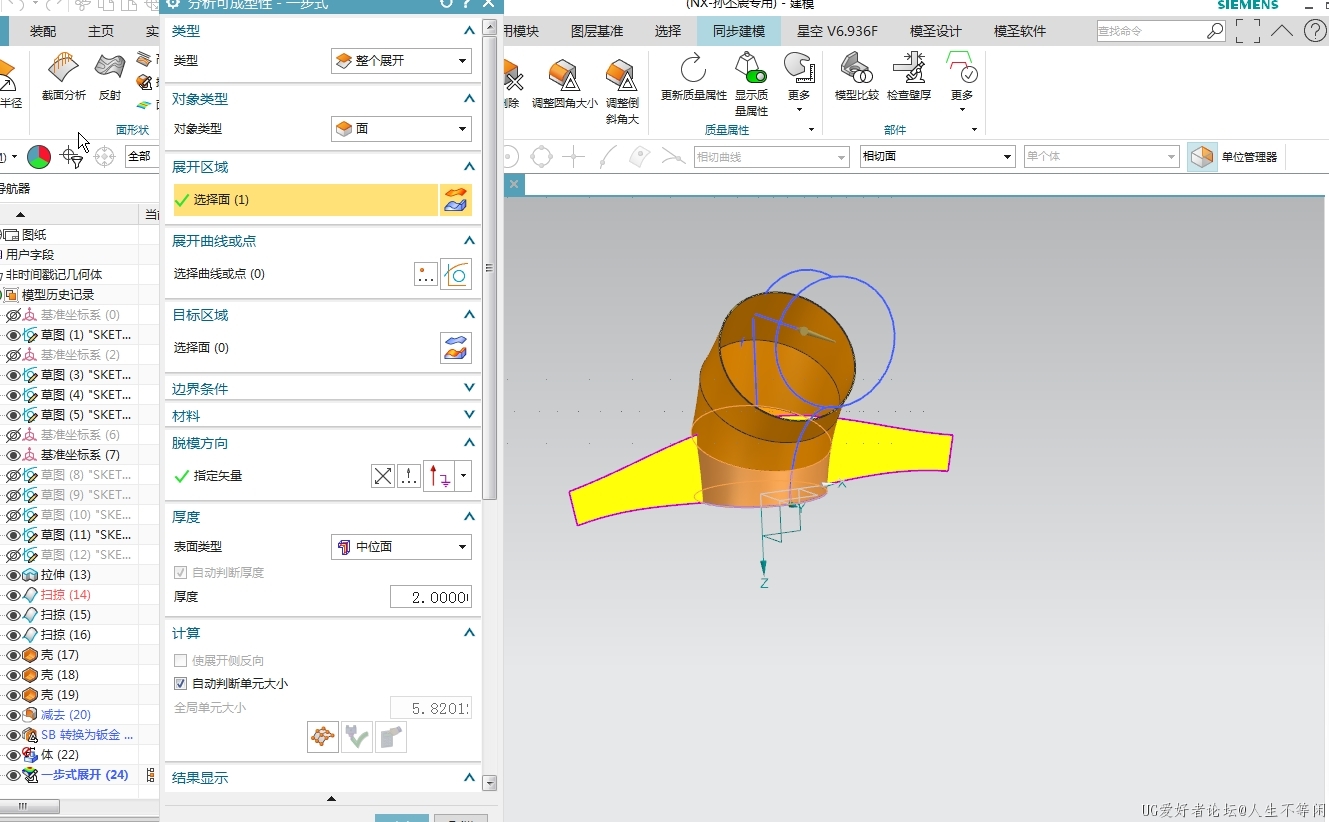Toggle the 使展开侧反向 checkbox
The image size is (1329, 822).
click(181, 661)
